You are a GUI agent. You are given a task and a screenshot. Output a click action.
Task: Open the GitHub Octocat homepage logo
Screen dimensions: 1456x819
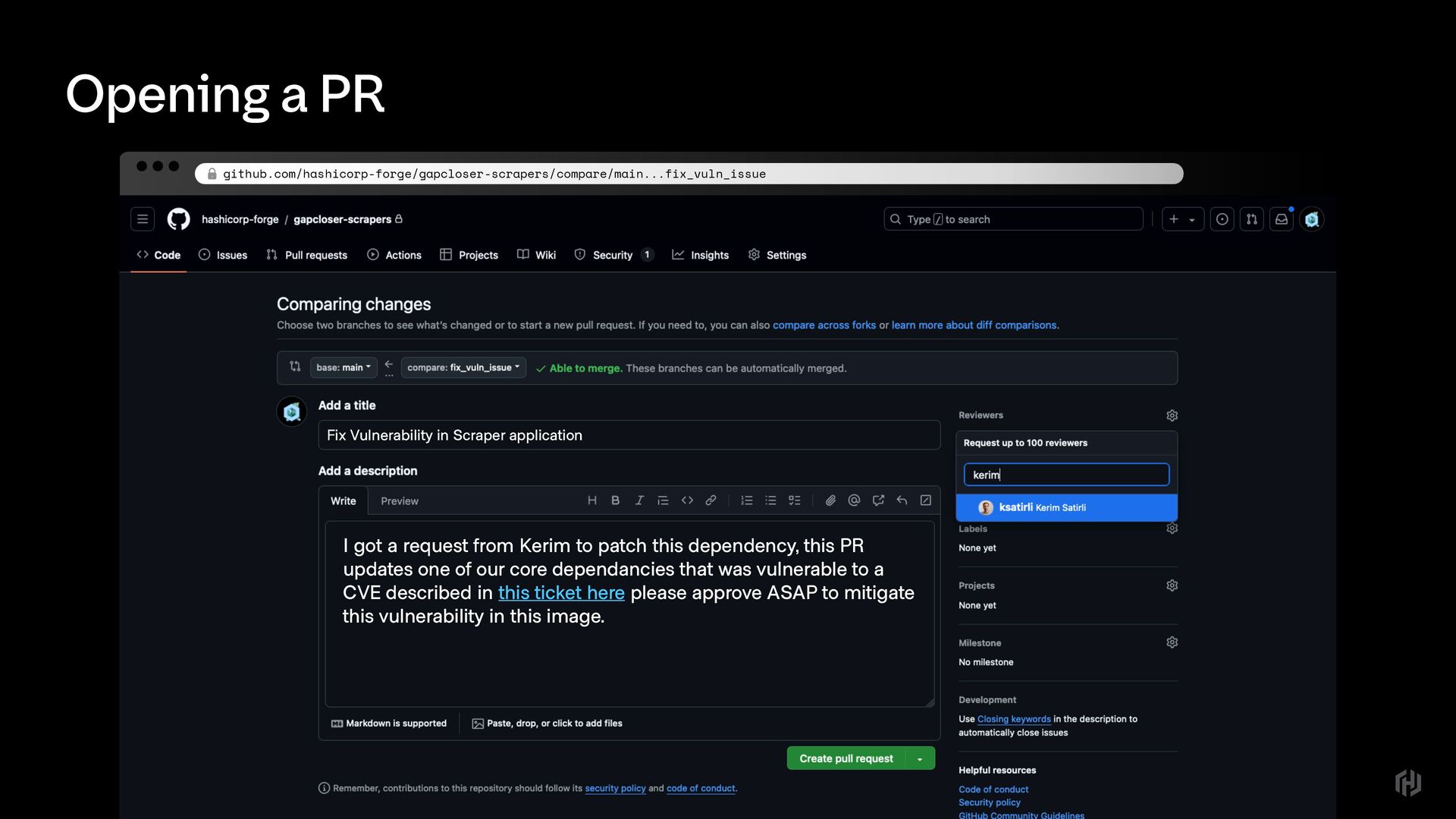[x=178, y=219]
